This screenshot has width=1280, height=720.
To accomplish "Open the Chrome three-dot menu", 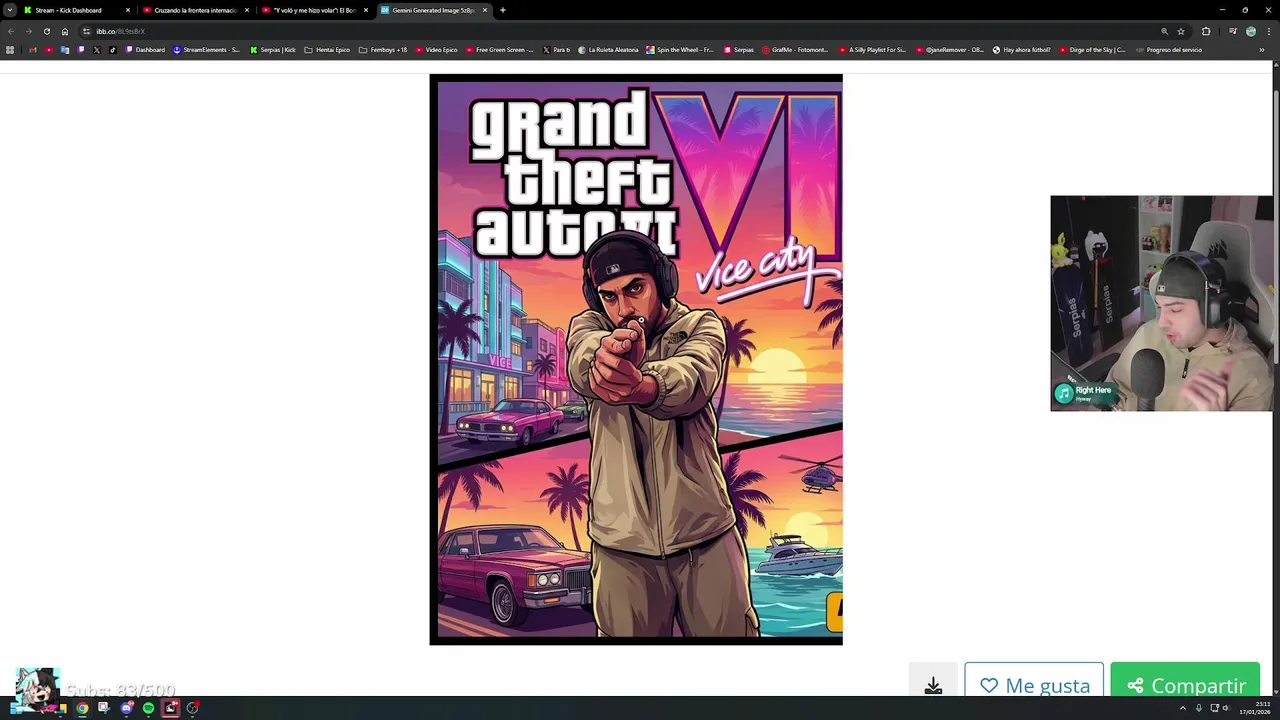I will (1269, 31).
